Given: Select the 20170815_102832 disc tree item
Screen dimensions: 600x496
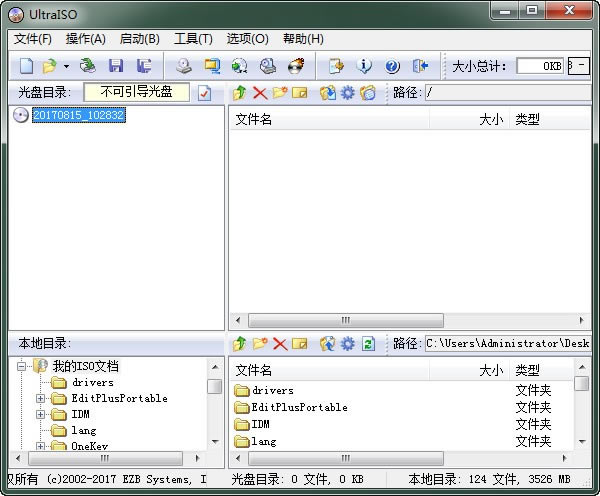Looking at the screenshot, I should point(78,115).
